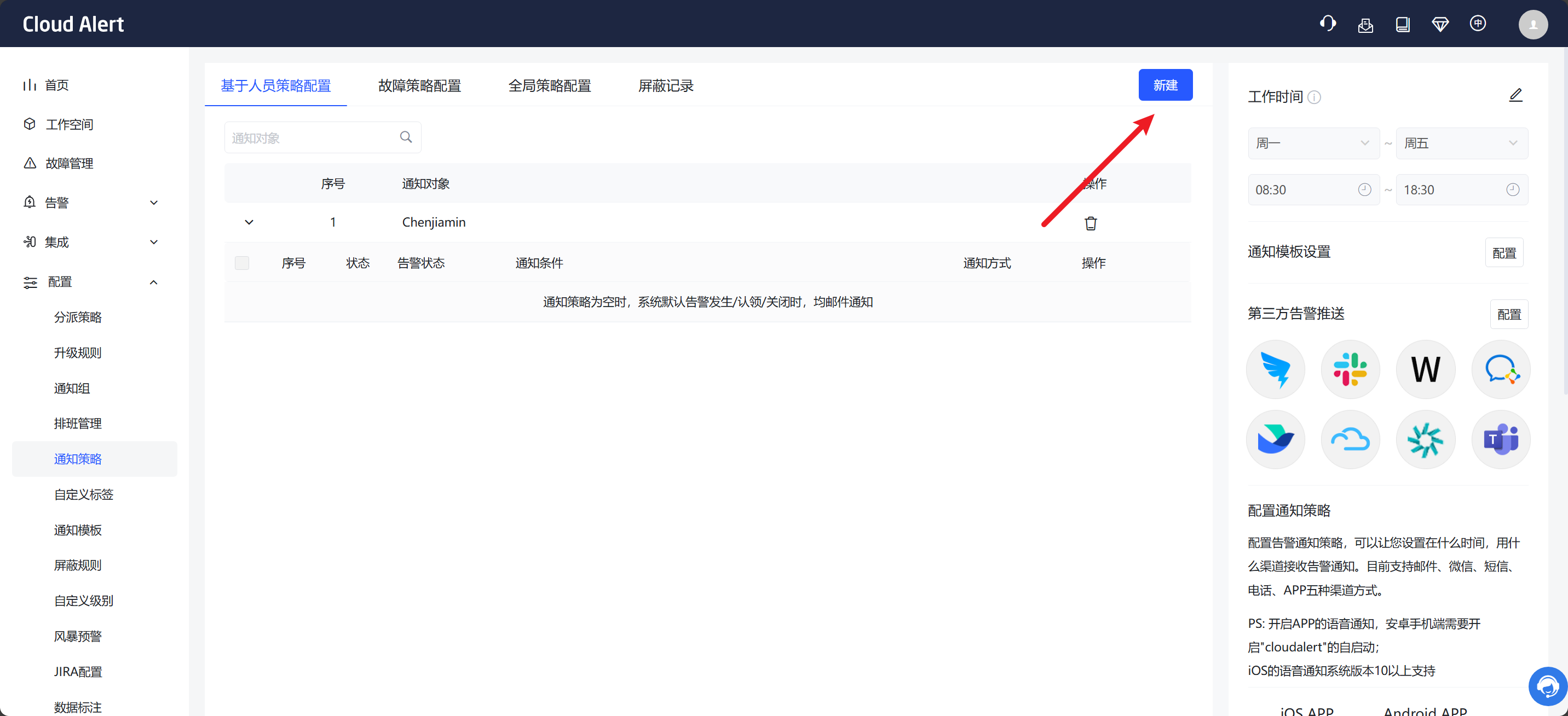
Task: Click 配置 button for 通知模板设置
Action: 1503,253
